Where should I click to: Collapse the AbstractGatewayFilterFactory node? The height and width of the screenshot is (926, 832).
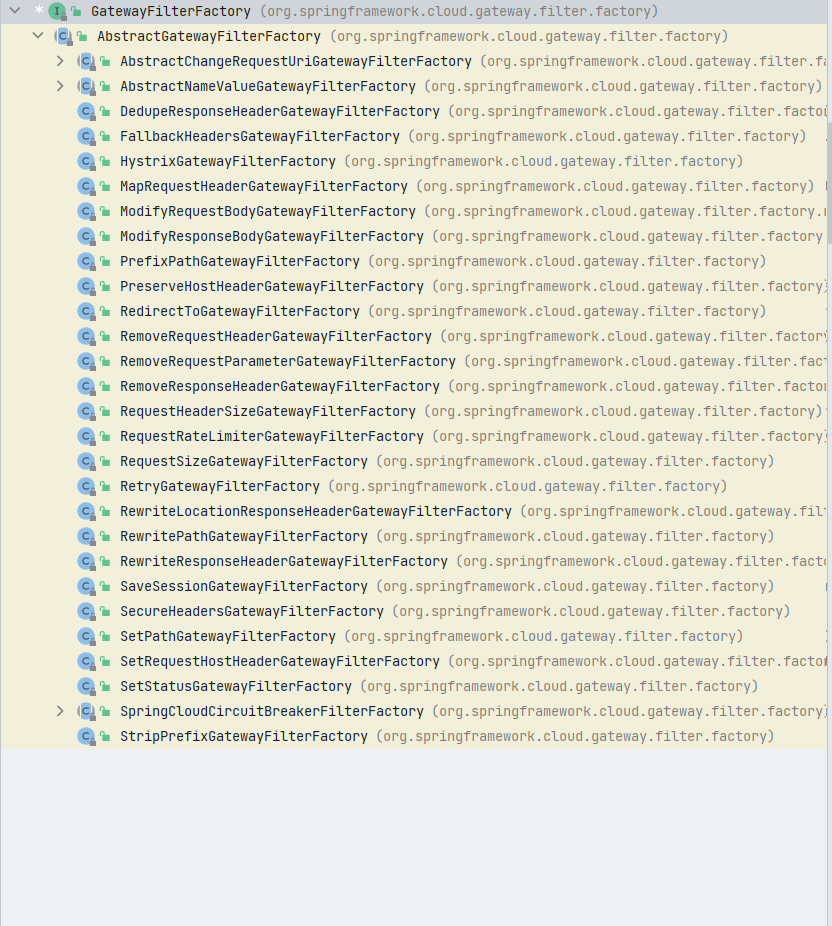pos(38,35)
